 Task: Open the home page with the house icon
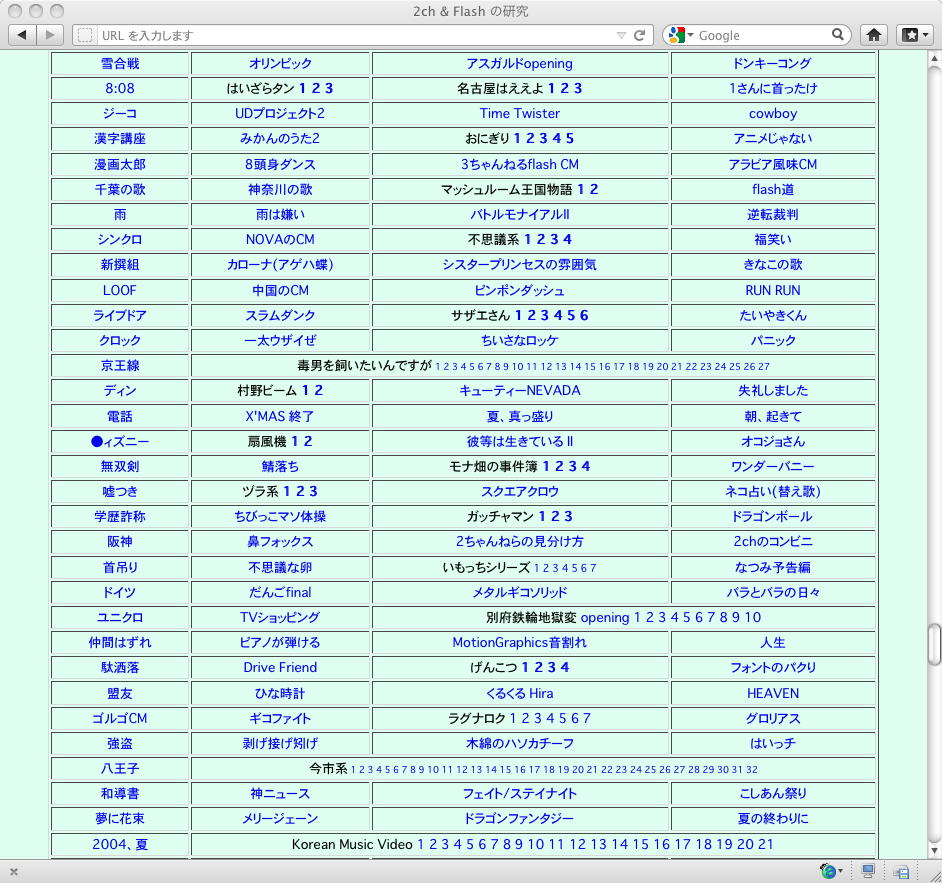pos(874,35)
